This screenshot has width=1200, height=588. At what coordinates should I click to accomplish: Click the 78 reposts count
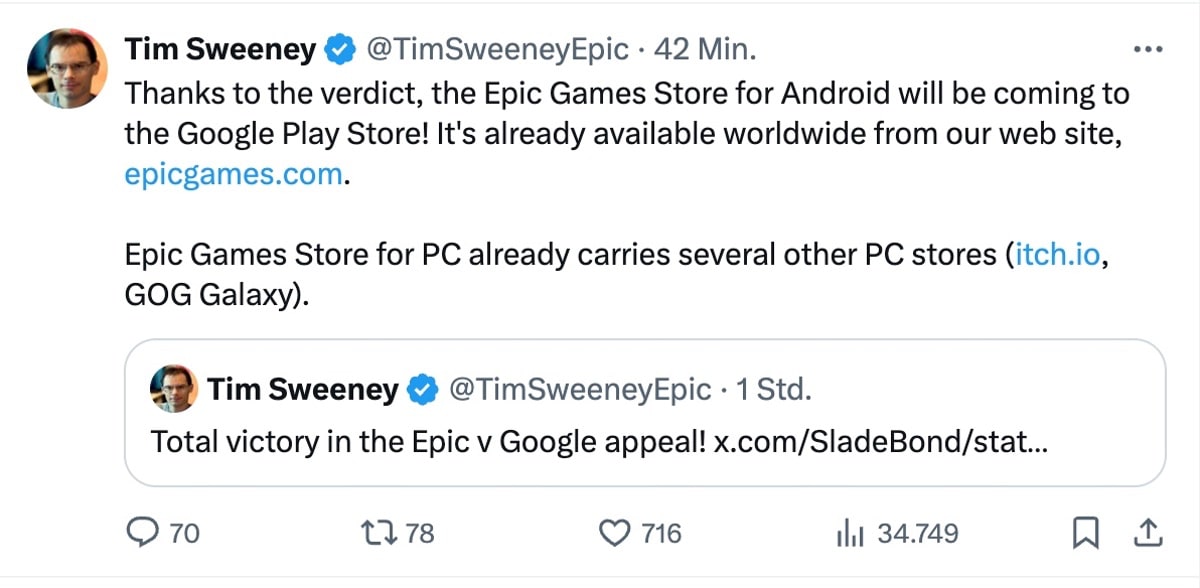pos(420,534)
